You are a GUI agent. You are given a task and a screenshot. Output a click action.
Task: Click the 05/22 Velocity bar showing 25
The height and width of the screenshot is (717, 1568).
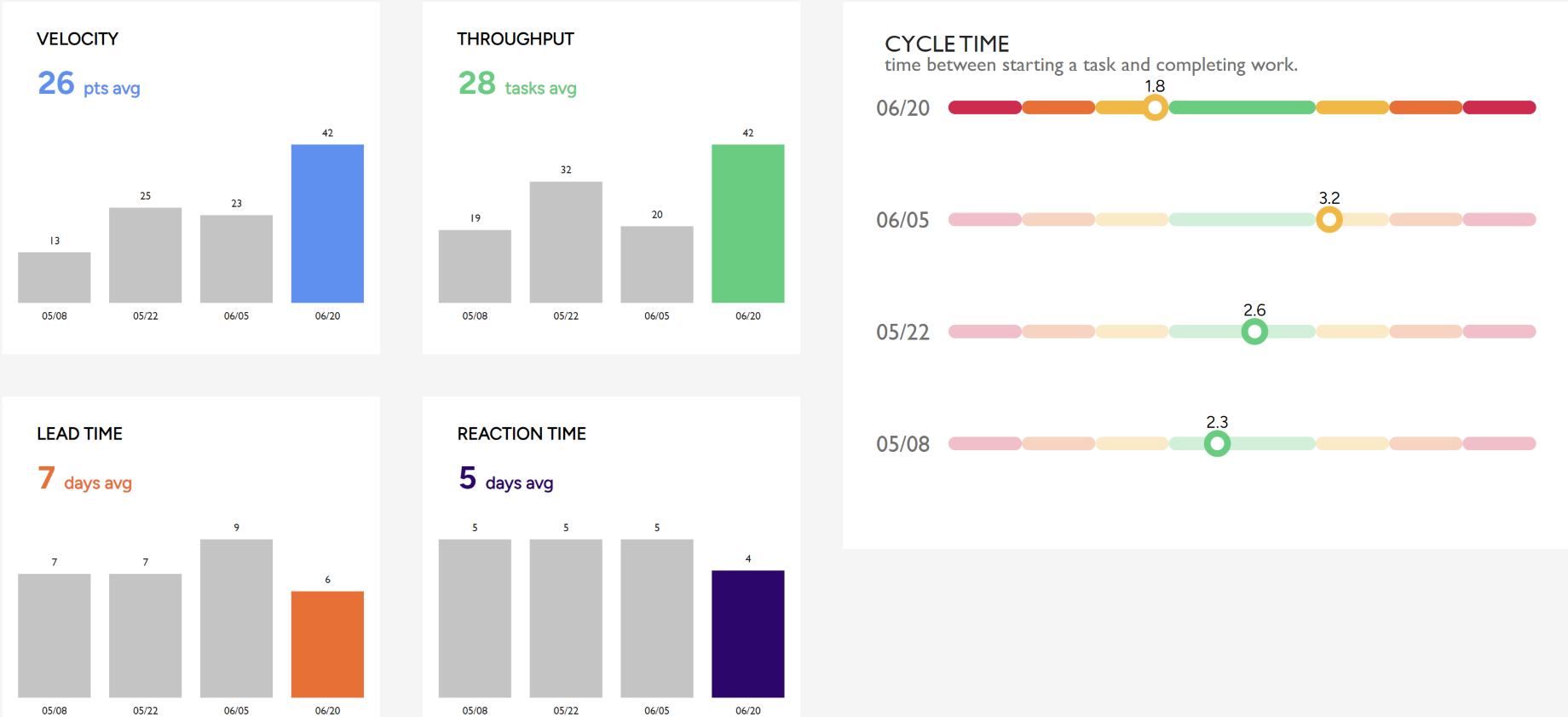(145, 255)
